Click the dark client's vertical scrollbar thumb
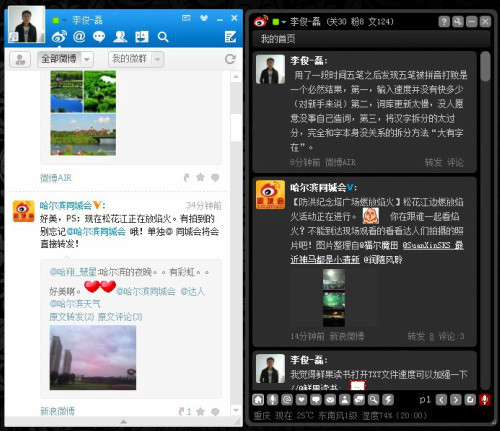This screenshot has height=431, width=500. pyautogui.click(x=485, y=66)
